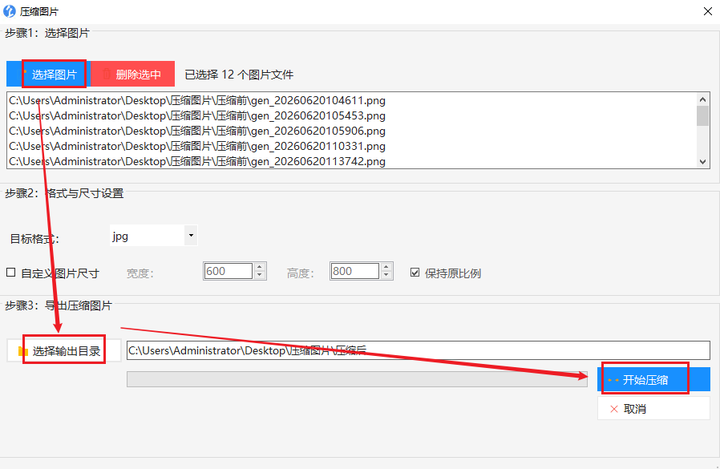This screenshot has height=469, width=720.
Task: Click the file list scroll up arrow
Action: pos(703,99)
